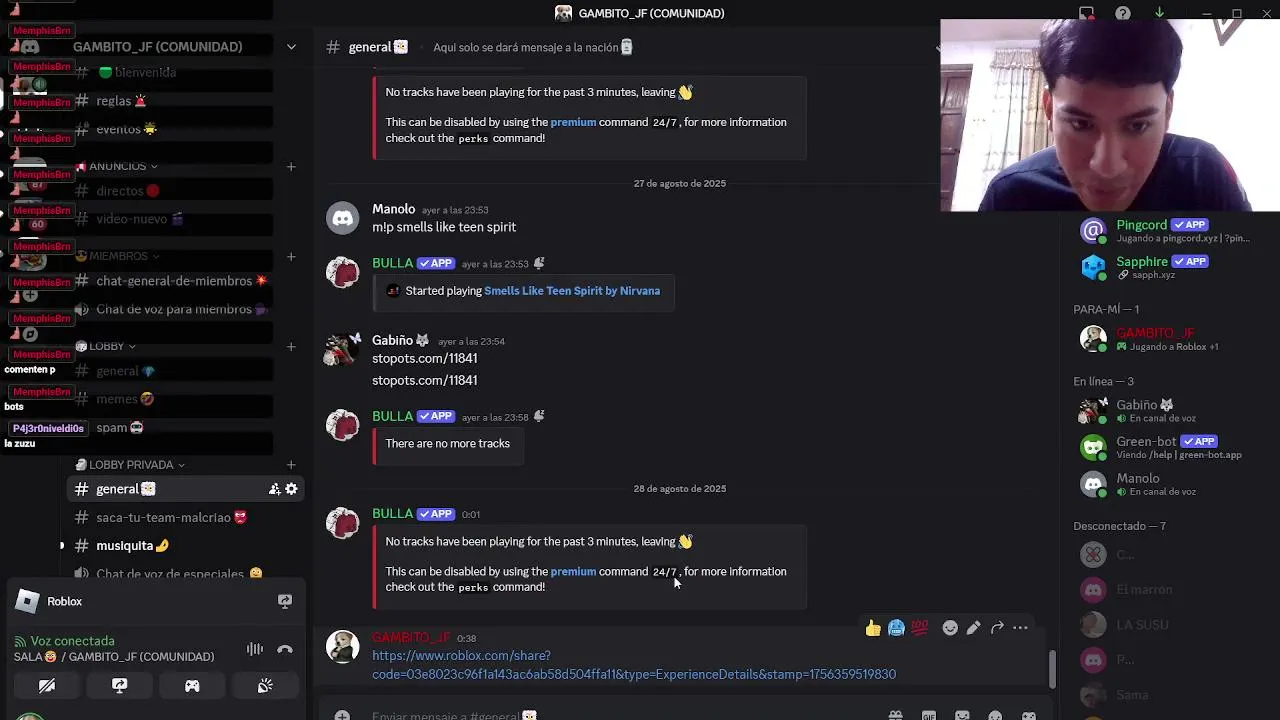Open the roblox.com share link
The height and width of the screenshot is (720, 1280).
pyautogui.click(x=634, y=665)
